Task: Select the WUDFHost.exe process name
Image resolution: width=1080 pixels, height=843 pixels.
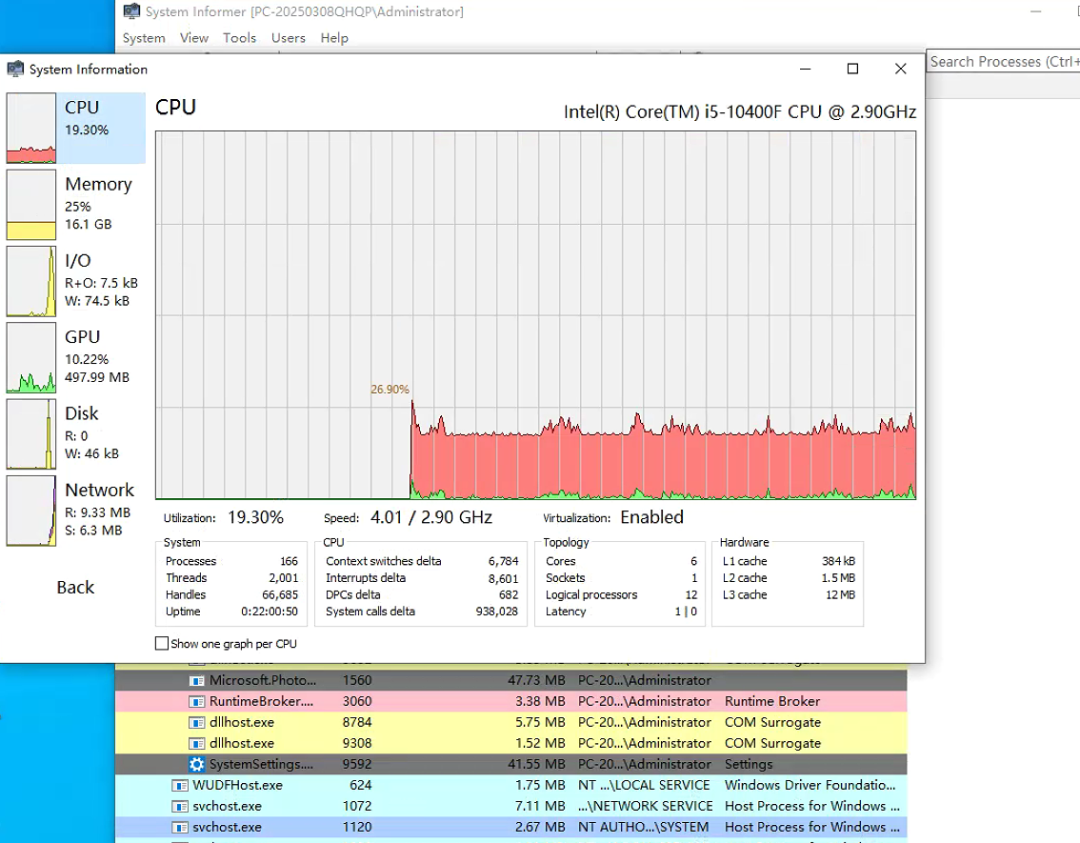Action: 237,785
